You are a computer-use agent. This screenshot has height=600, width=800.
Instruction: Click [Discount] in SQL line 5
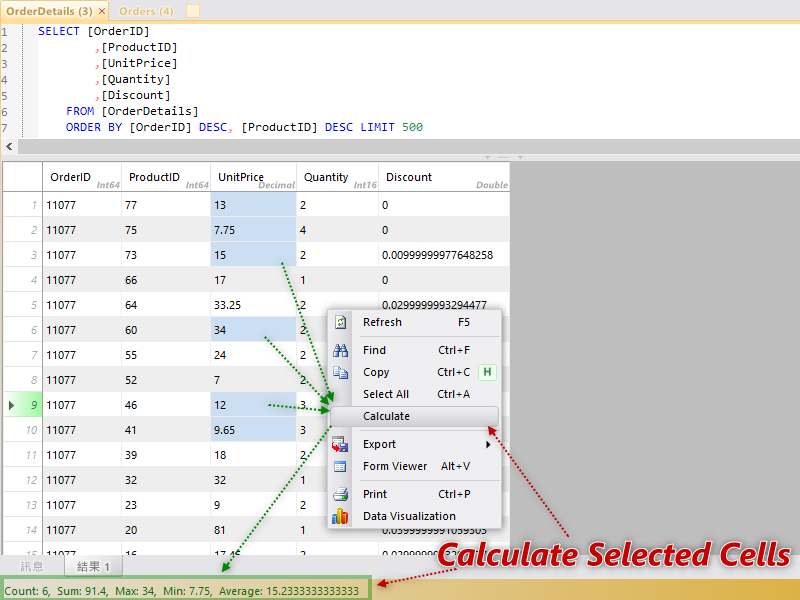tap(135, 95)
